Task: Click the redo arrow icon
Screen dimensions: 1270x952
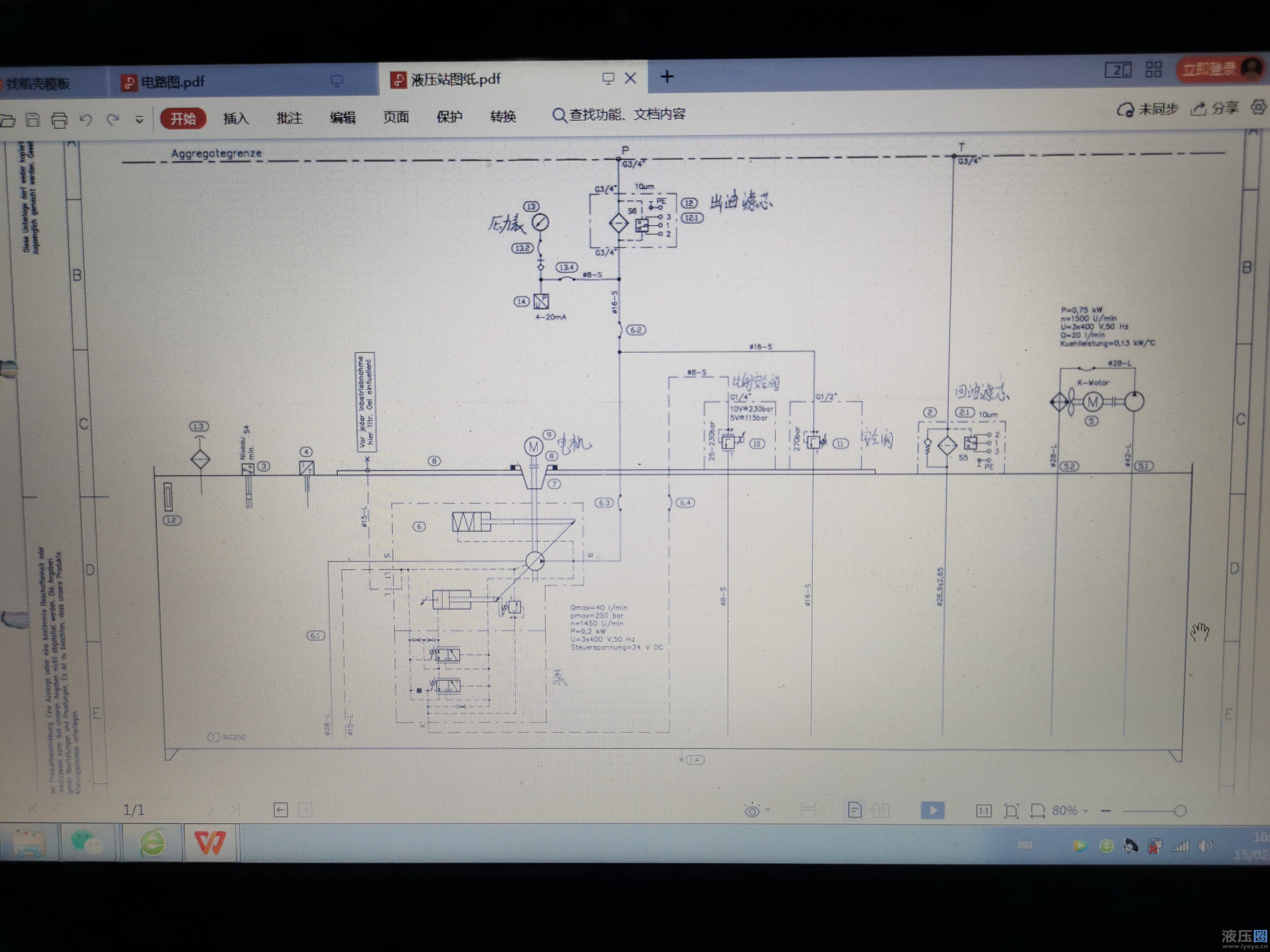Action: (x=113, y=119)
